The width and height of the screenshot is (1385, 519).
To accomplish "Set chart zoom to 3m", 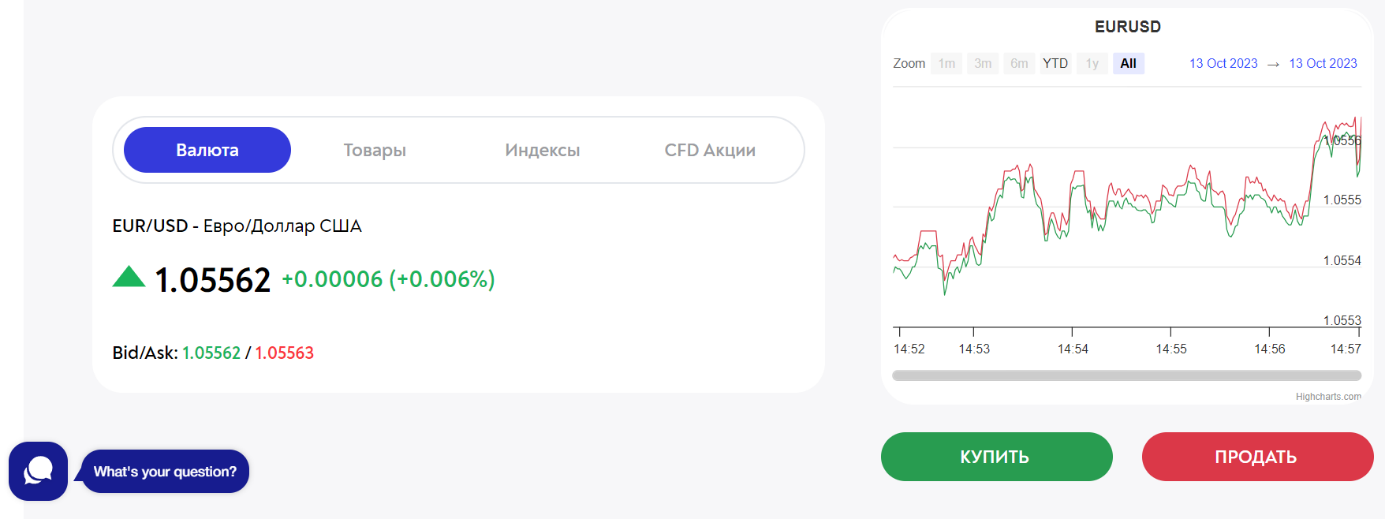I will [983, 64].
